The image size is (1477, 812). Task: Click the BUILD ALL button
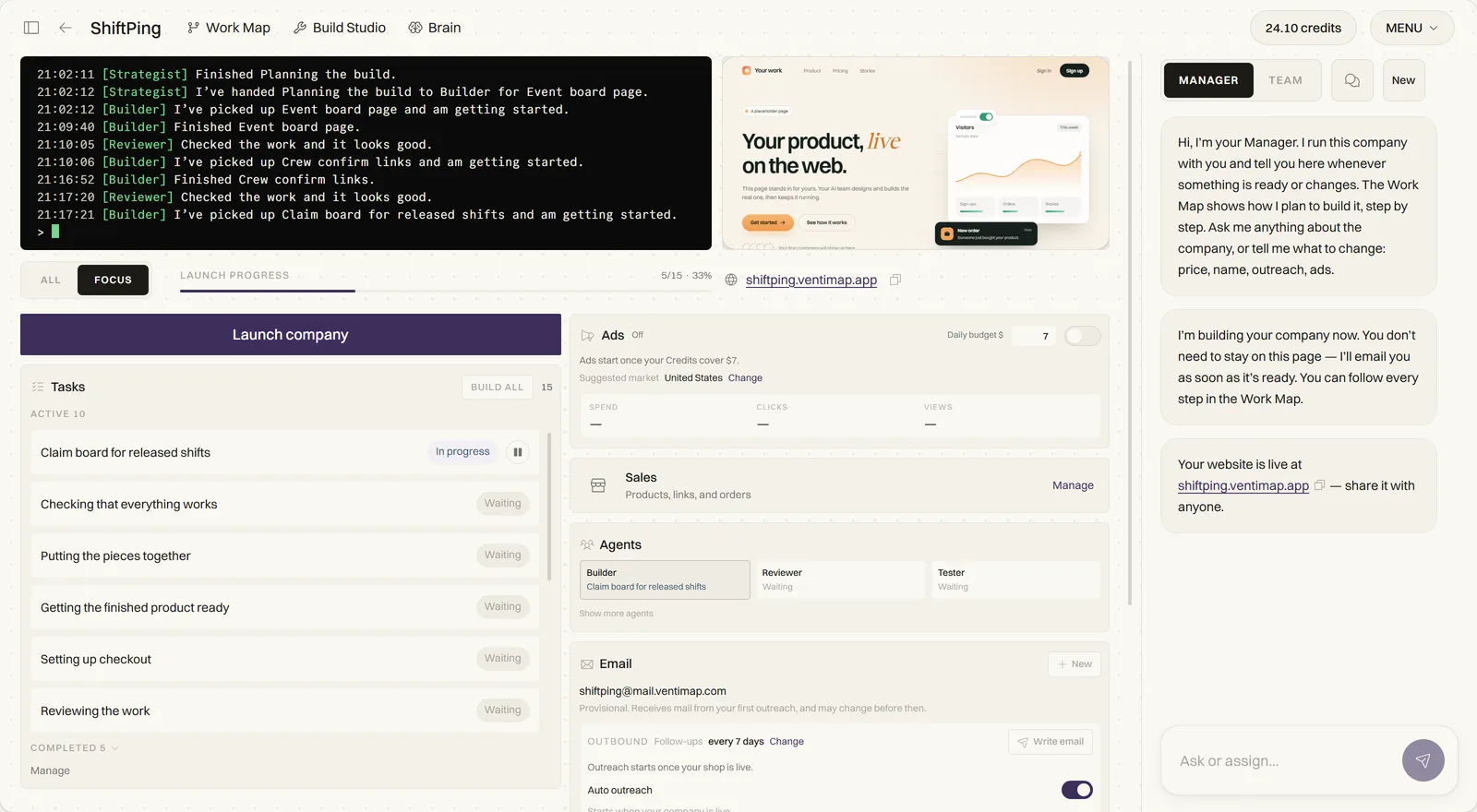click(497, 388)
